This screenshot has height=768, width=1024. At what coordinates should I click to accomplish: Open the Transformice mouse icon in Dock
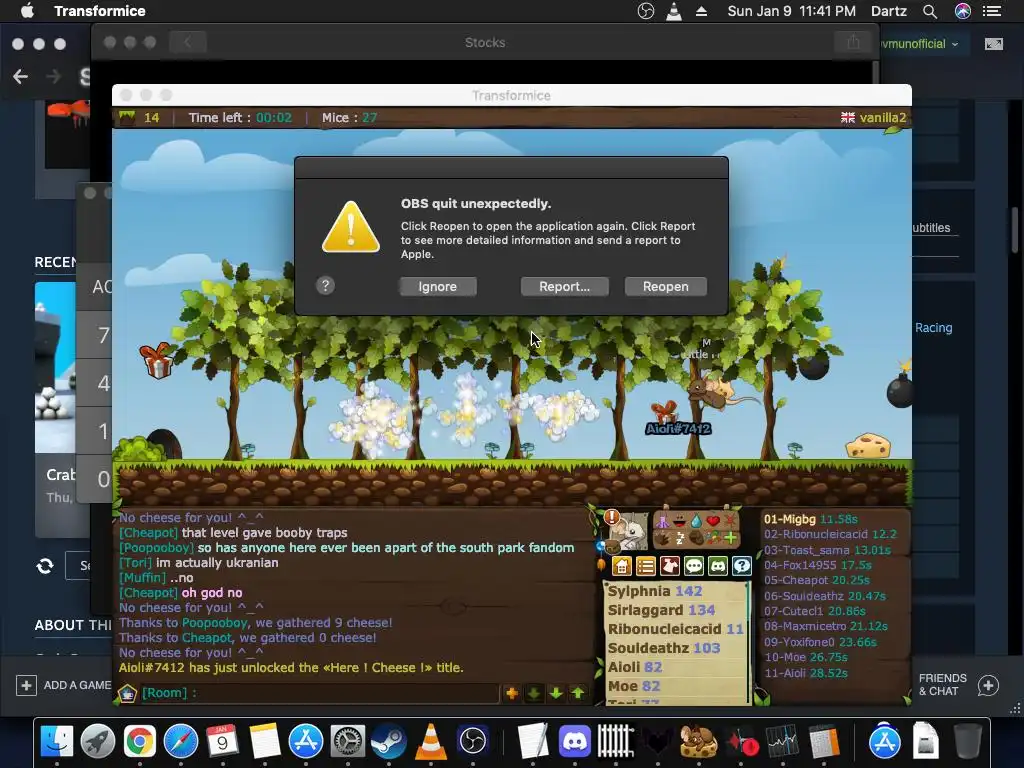(698, 742)
